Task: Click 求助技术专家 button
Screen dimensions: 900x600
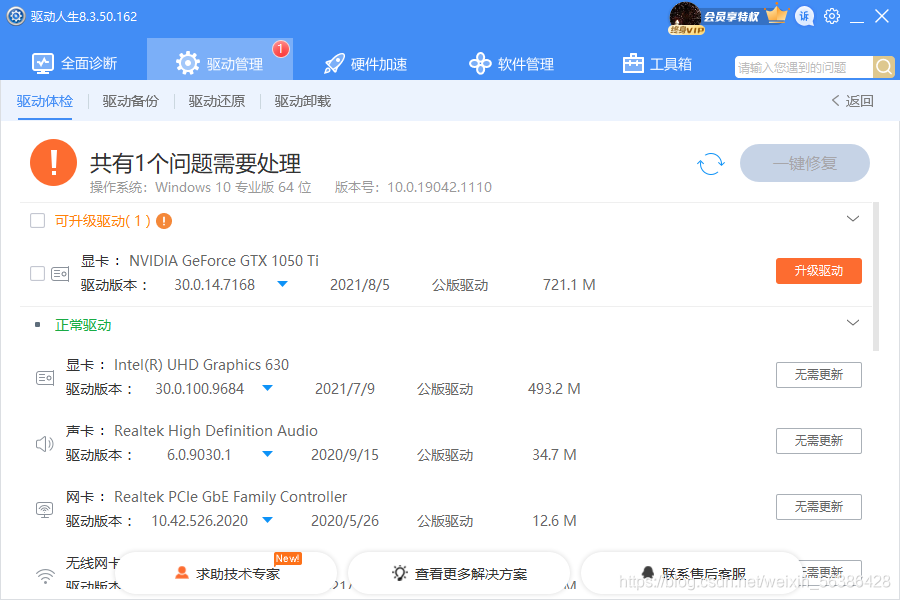Action: [228, 574]
